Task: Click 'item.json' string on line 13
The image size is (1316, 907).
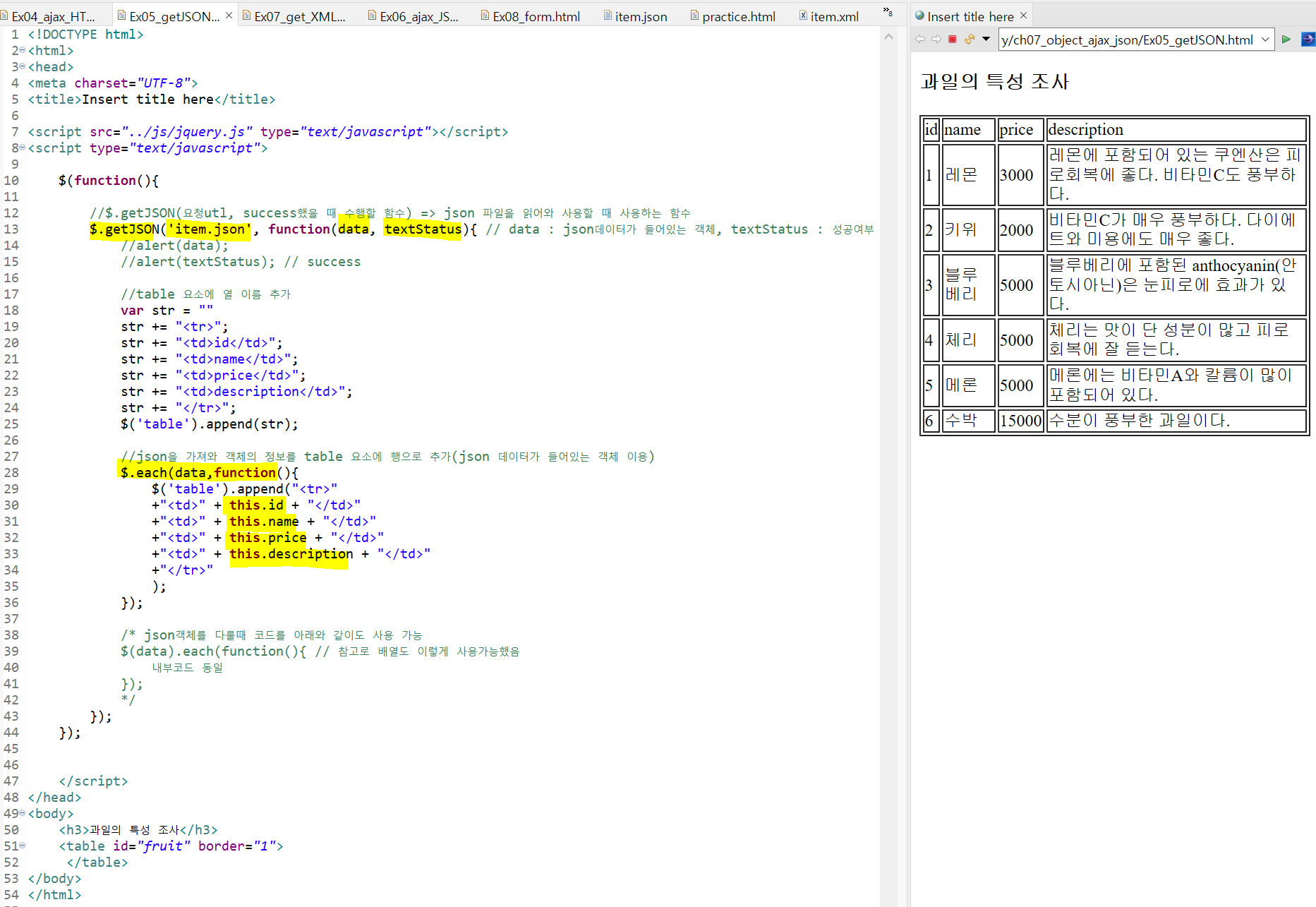Action: click(210, 229)
